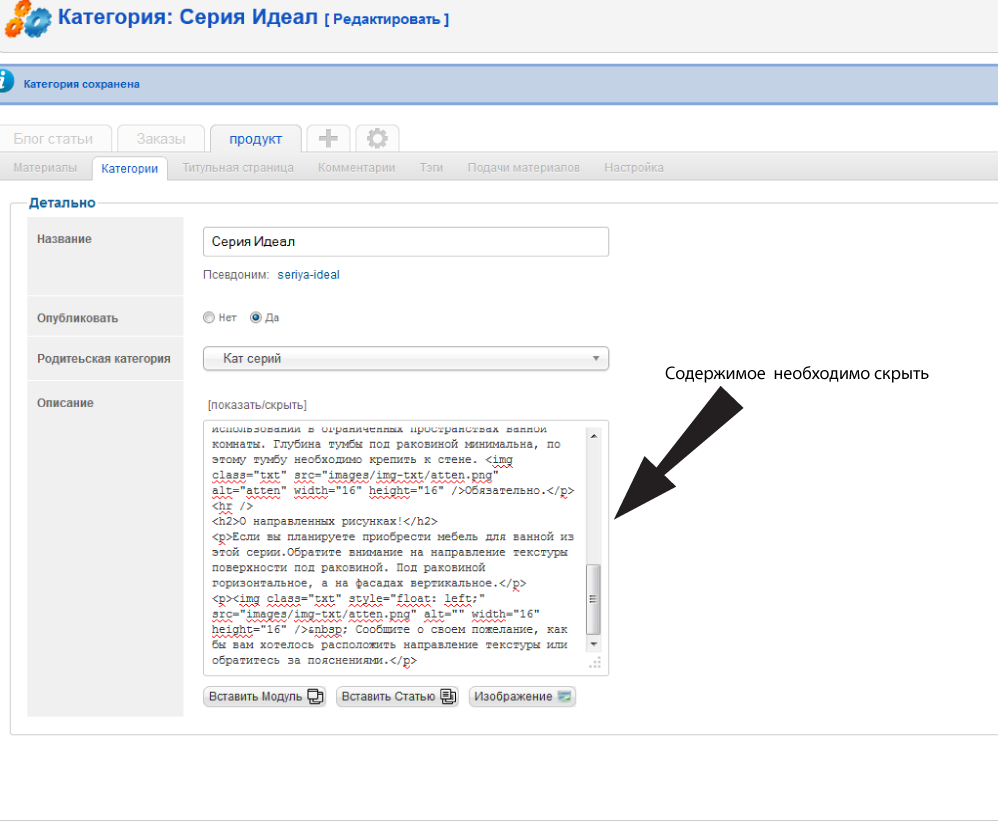
Task: Open the gear settings tab
Action: point(377,139)
